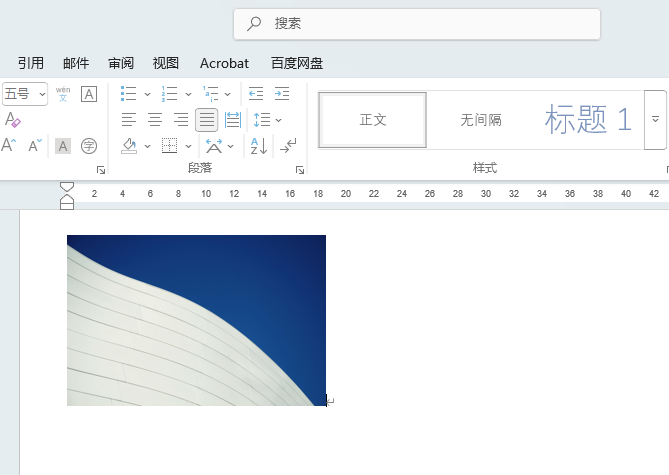
Task: Expand the numbered list options arrow
Action: 189,94
